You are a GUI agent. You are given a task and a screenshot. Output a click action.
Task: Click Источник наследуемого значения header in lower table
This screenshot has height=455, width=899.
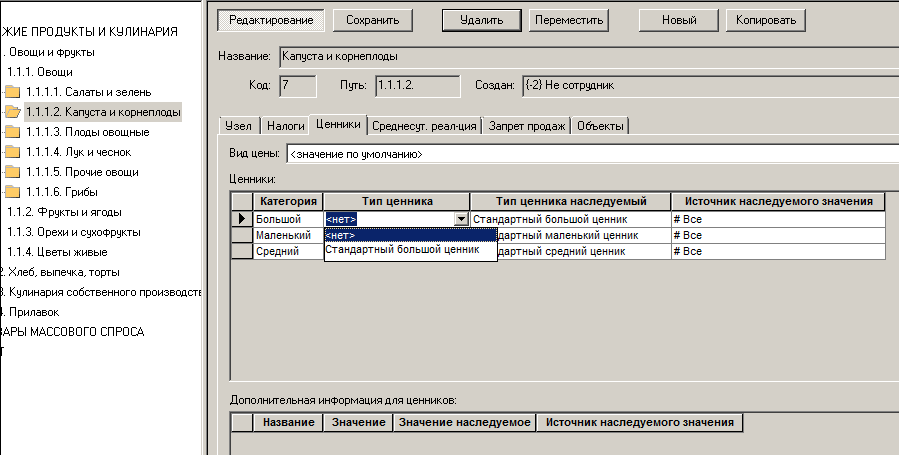point(639,422)
